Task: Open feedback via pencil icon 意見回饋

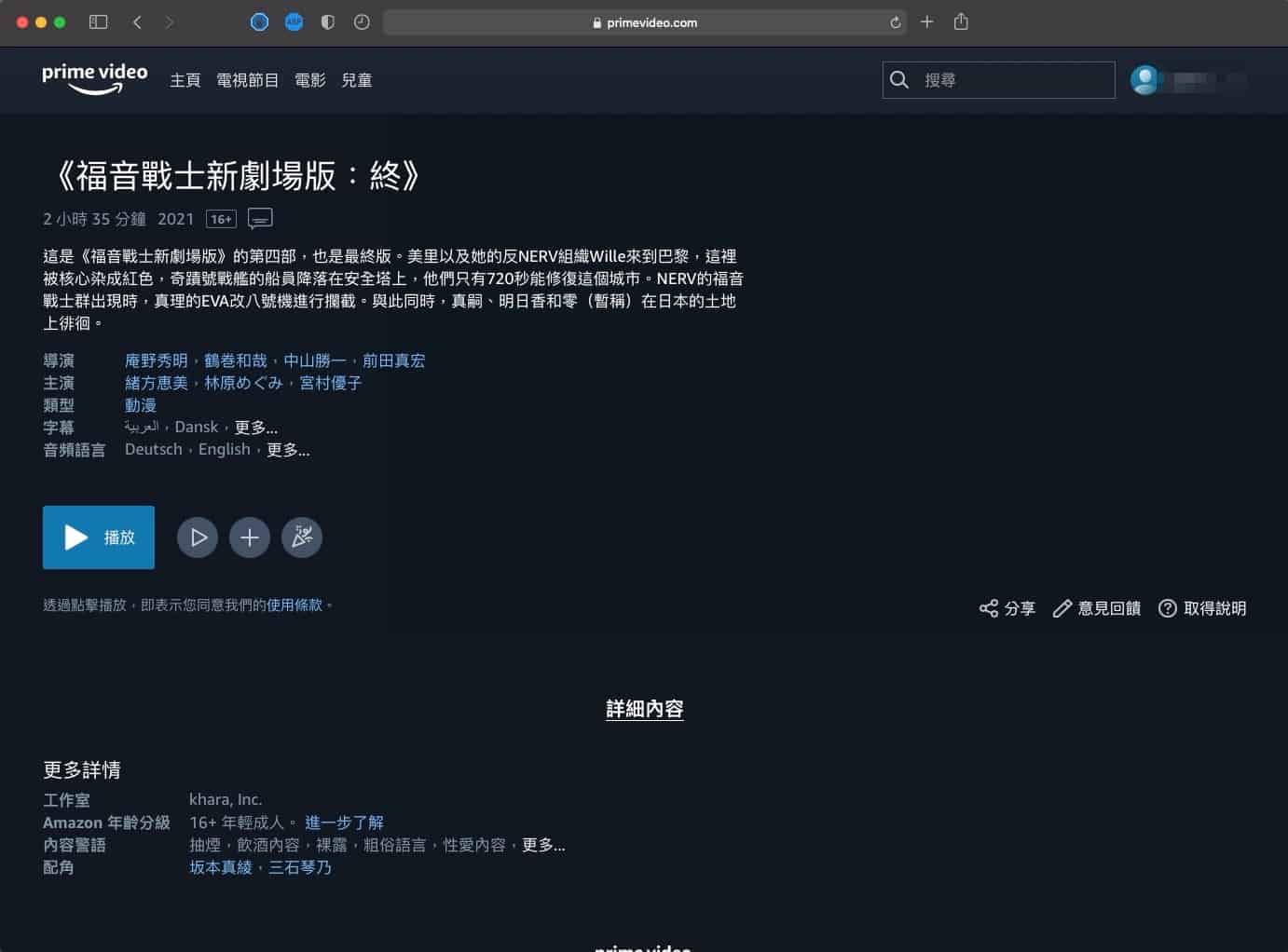Action: (x=1096, y=608)
